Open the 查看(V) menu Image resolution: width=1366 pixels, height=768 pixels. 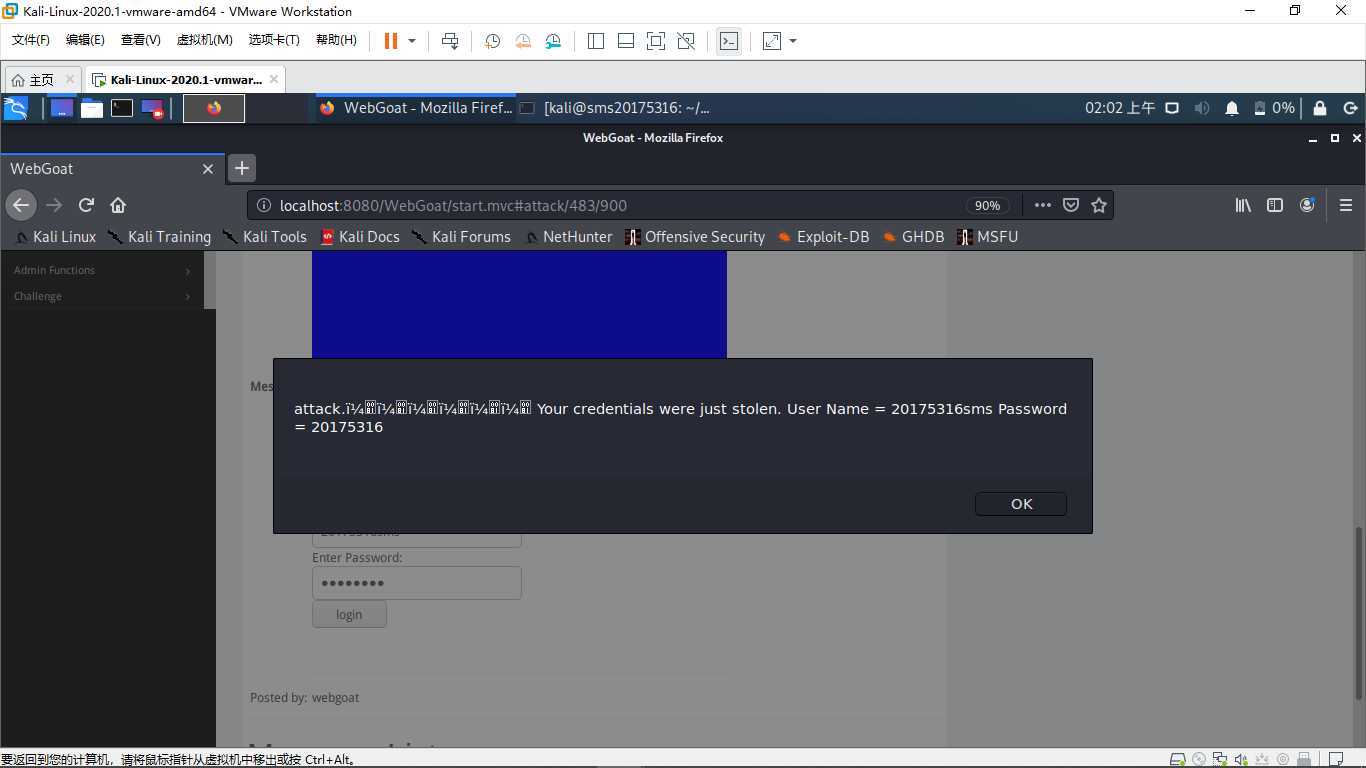click(141, 40)
